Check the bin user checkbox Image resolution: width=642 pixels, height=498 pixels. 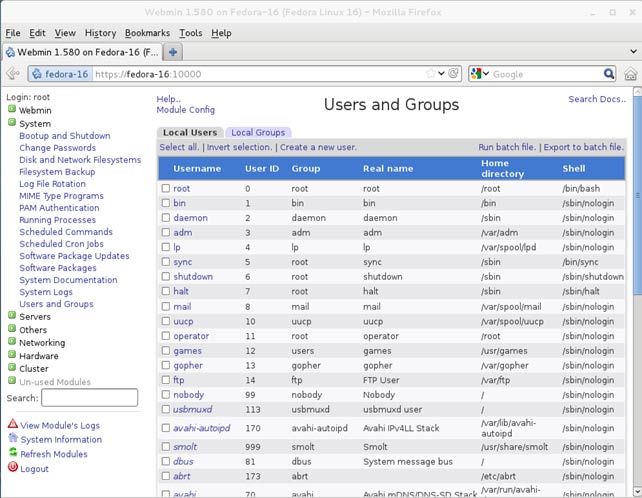coord(165,203)
